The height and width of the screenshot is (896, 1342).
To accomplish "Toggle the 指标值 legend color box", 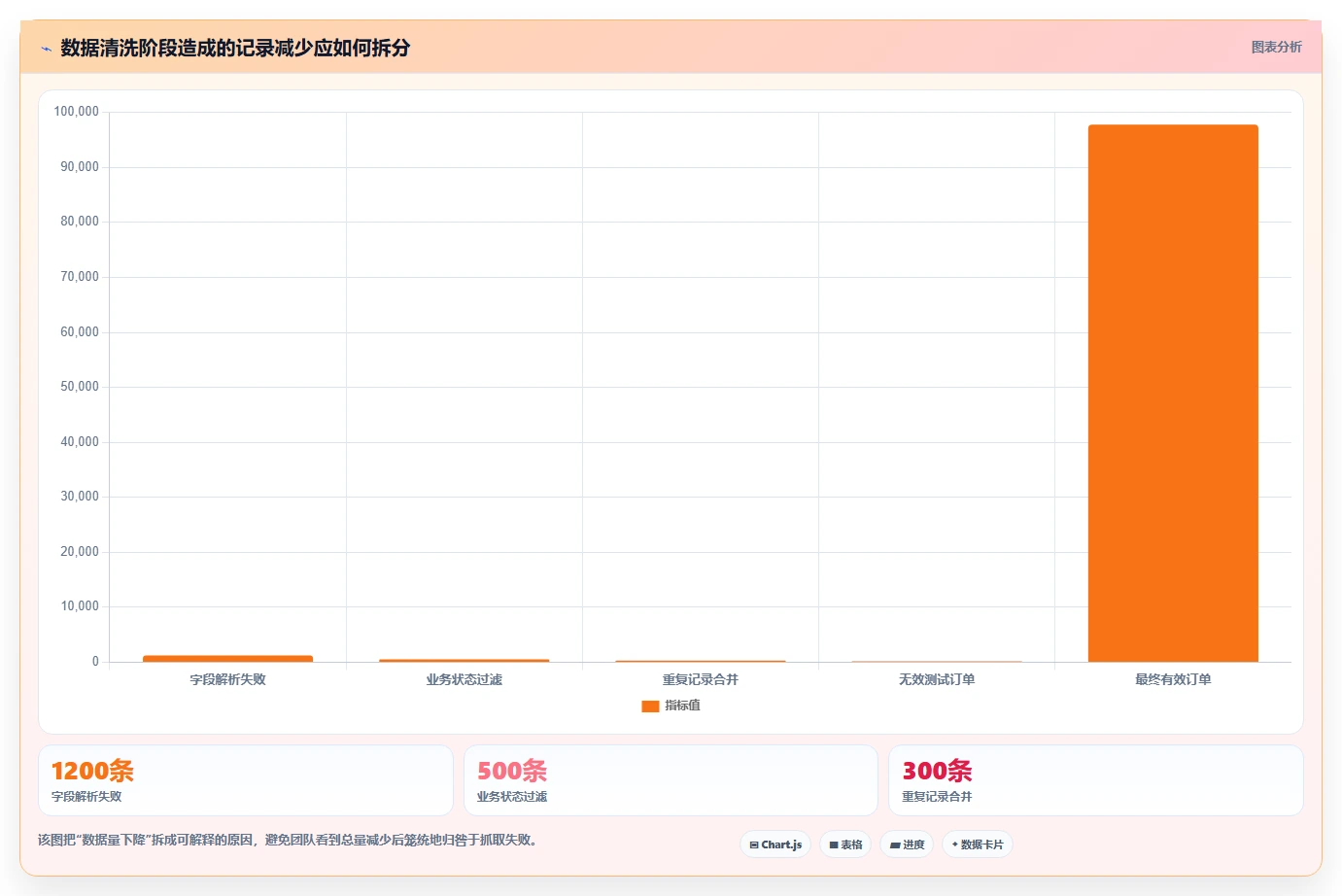I will pos(650,706).
